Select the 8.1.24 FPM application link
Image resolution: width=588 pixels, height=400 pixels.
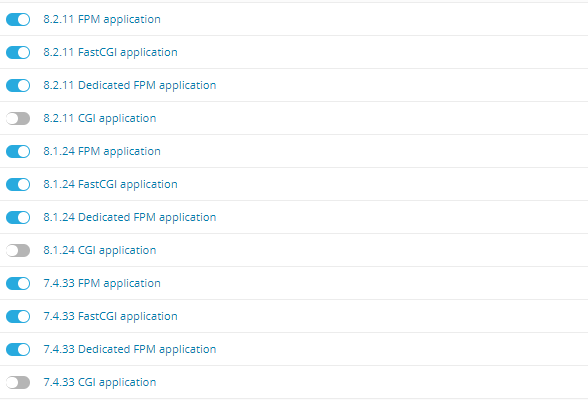pyautogui.click(x=102, y=151)
